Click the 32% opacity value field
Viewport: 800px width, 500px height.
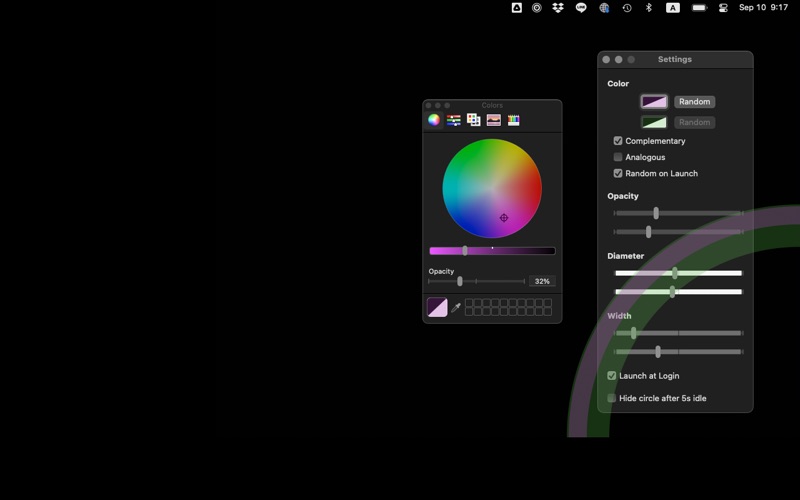tap(542, 281)
